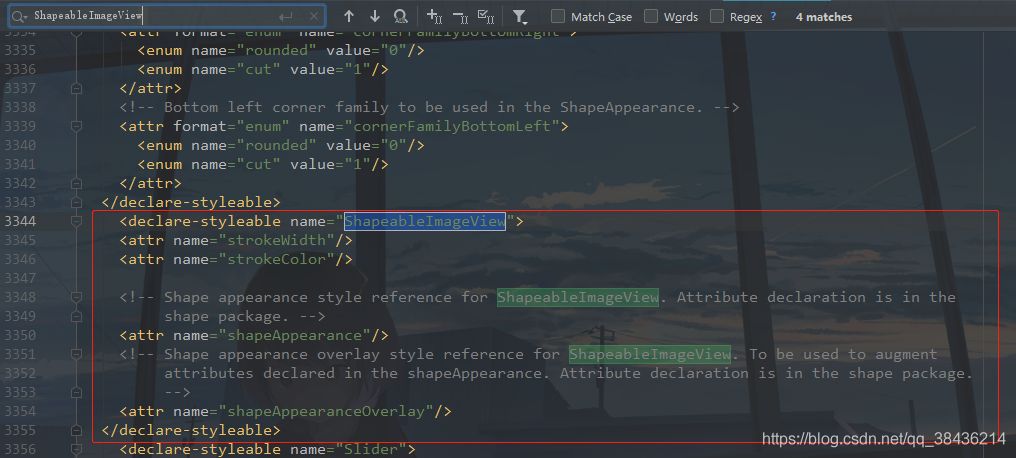This screenshot has height=458, width=1016.
Task: Collapse fold marker at line 3342
Action: [x=76, y=183]
